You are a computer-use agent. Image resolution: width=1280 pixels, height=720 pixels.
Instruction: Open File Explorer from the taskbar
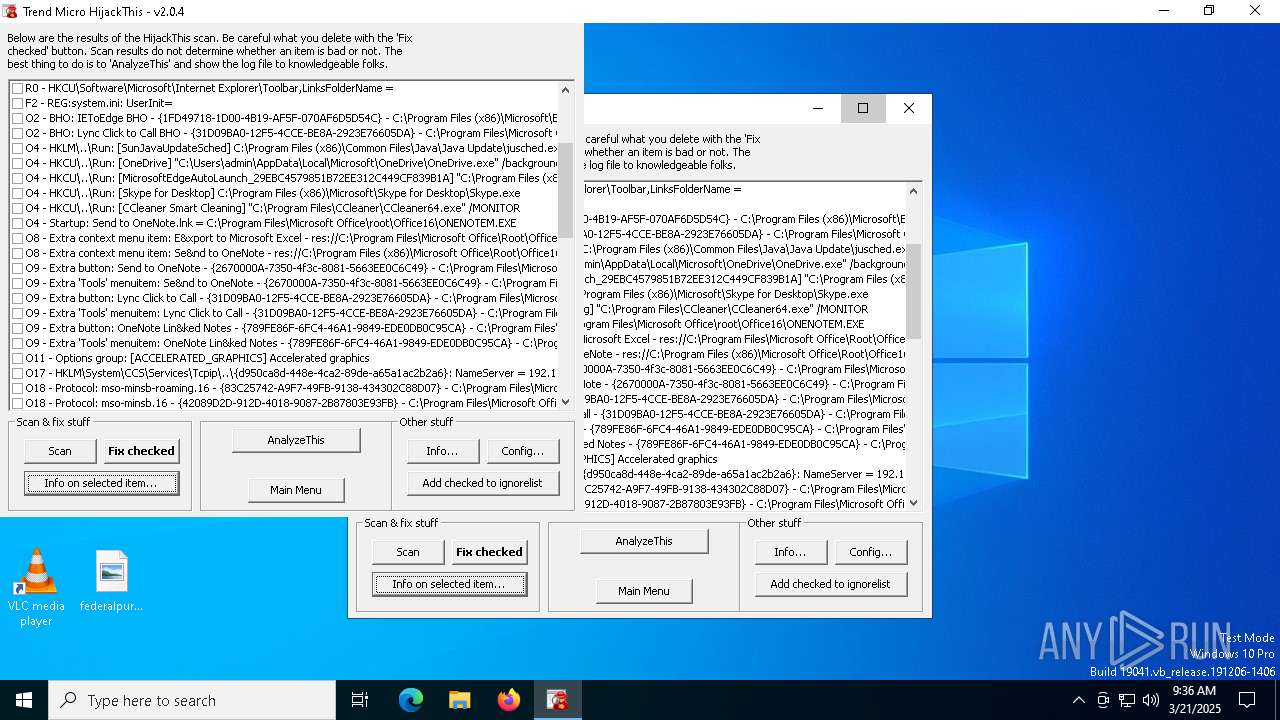pyautogui.click(x=460, y=700)
